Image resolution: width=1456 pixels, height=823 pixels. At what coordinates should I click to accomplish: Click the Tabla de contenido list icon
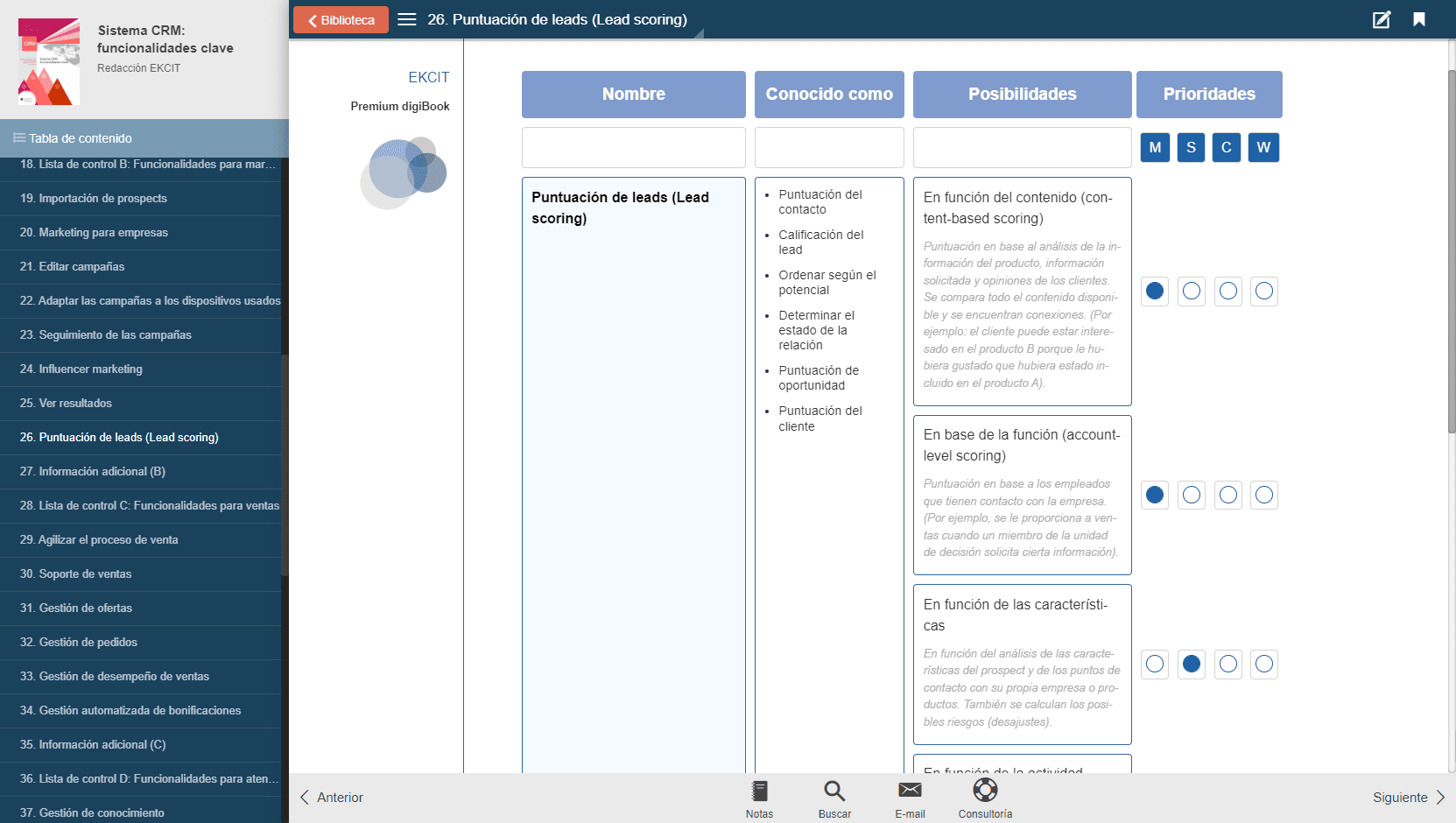pyautogui.click(x=18, y=138)
